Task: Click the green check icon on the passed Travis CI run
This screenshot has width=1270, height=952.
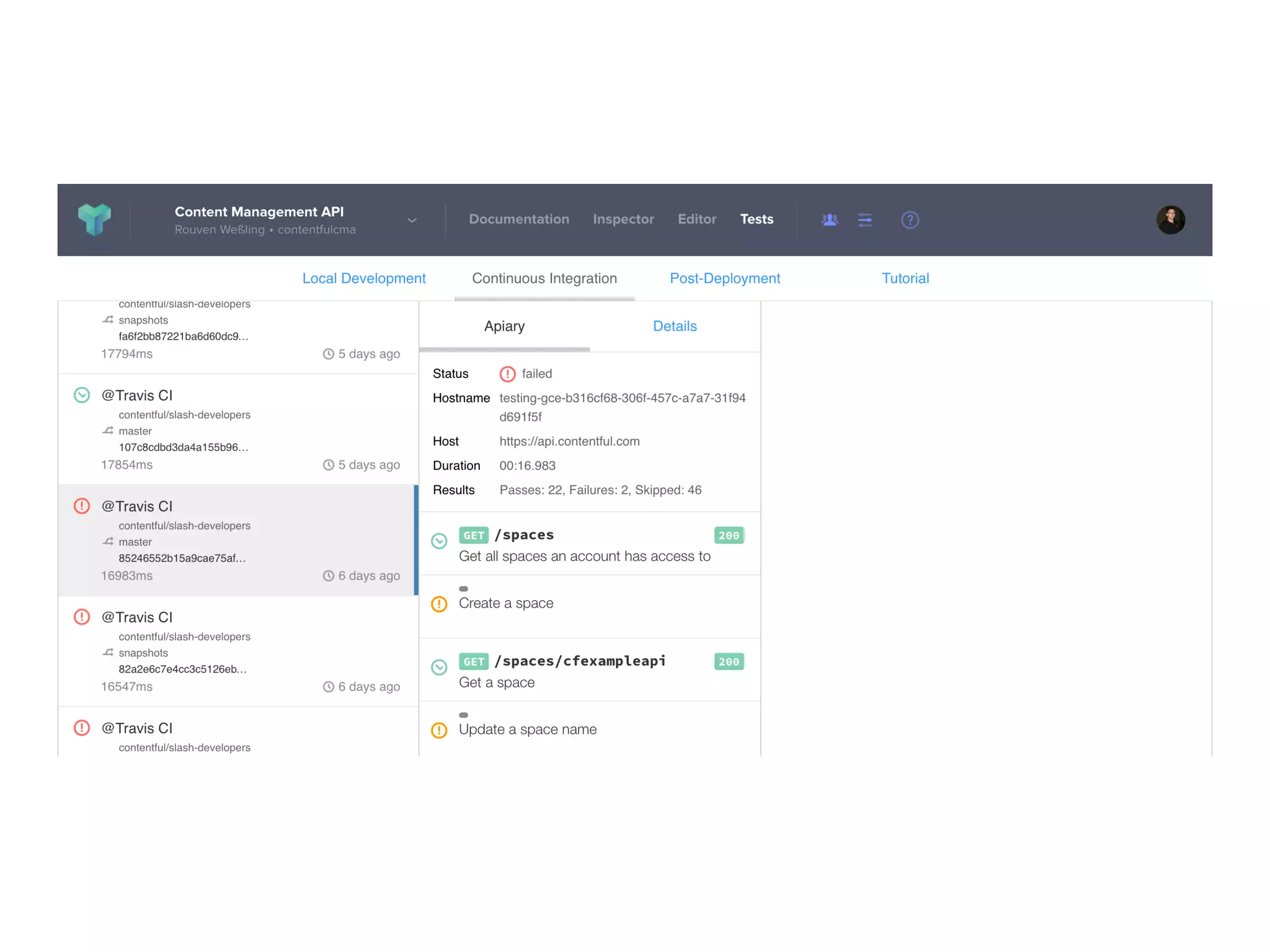Action: pyautogui.click(x=82, y=395)
